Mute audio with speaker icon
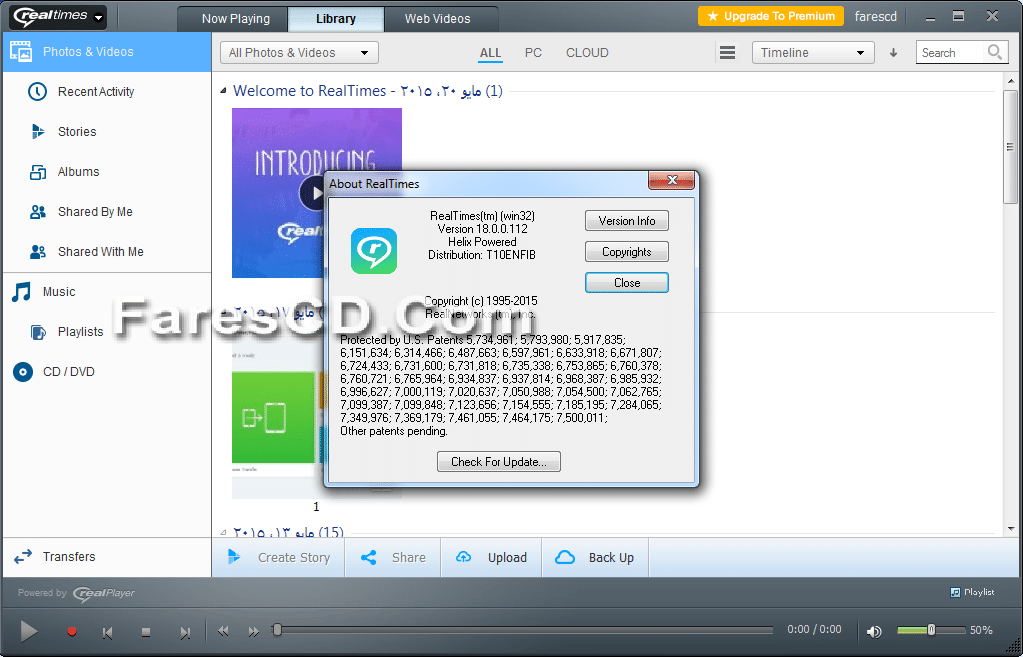Viewport: 1023px width, 657px height. 874,631
